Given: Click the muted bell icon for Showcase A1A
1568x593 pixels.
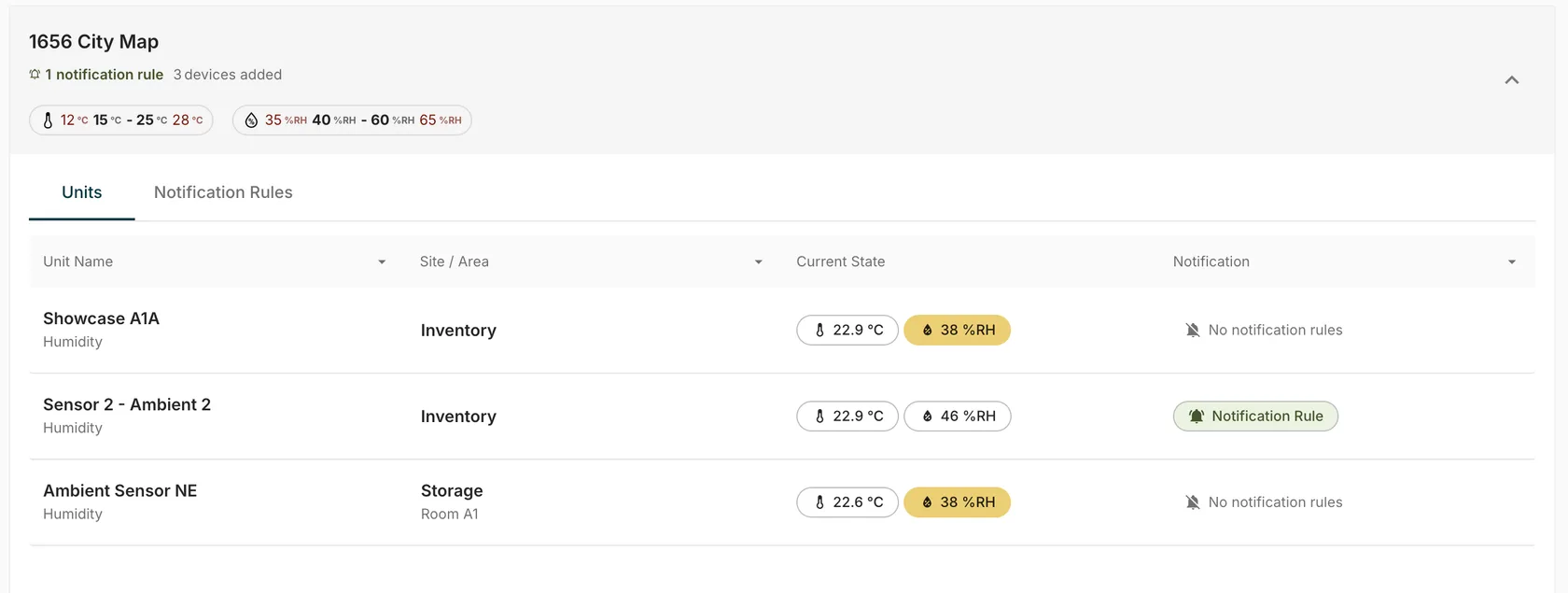Looking at the screenshot, I should pyautogui.click(x=1192, y=330).
